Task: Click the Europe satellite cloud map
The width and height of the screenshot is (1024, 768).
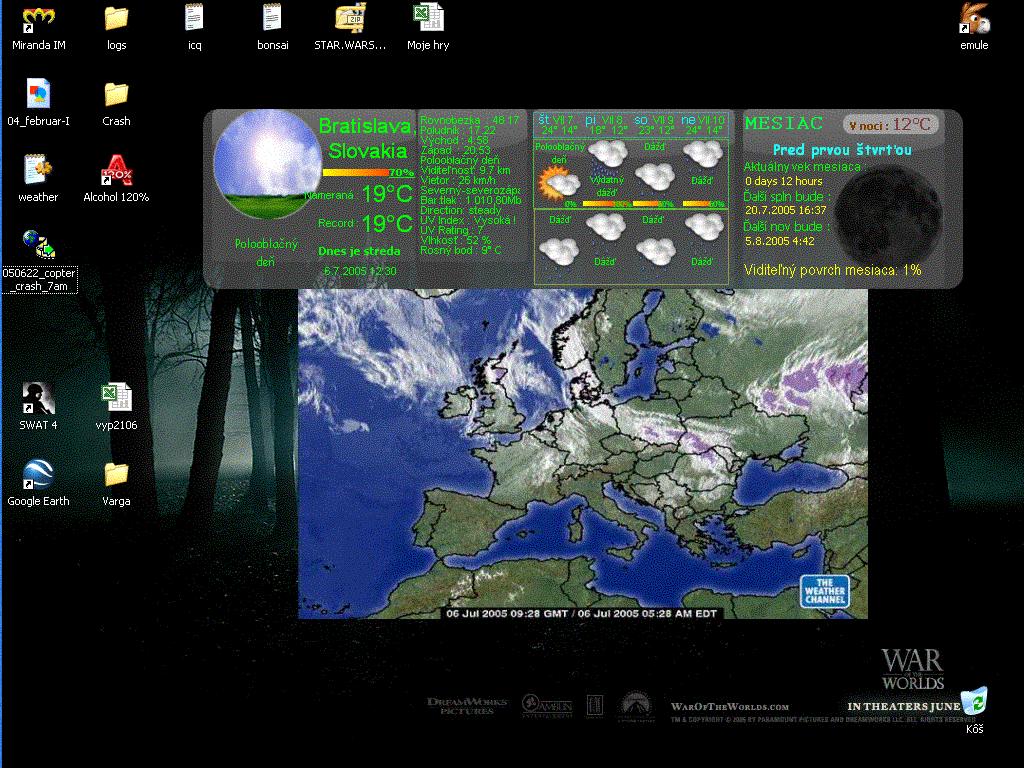Action: pos(583,454)
